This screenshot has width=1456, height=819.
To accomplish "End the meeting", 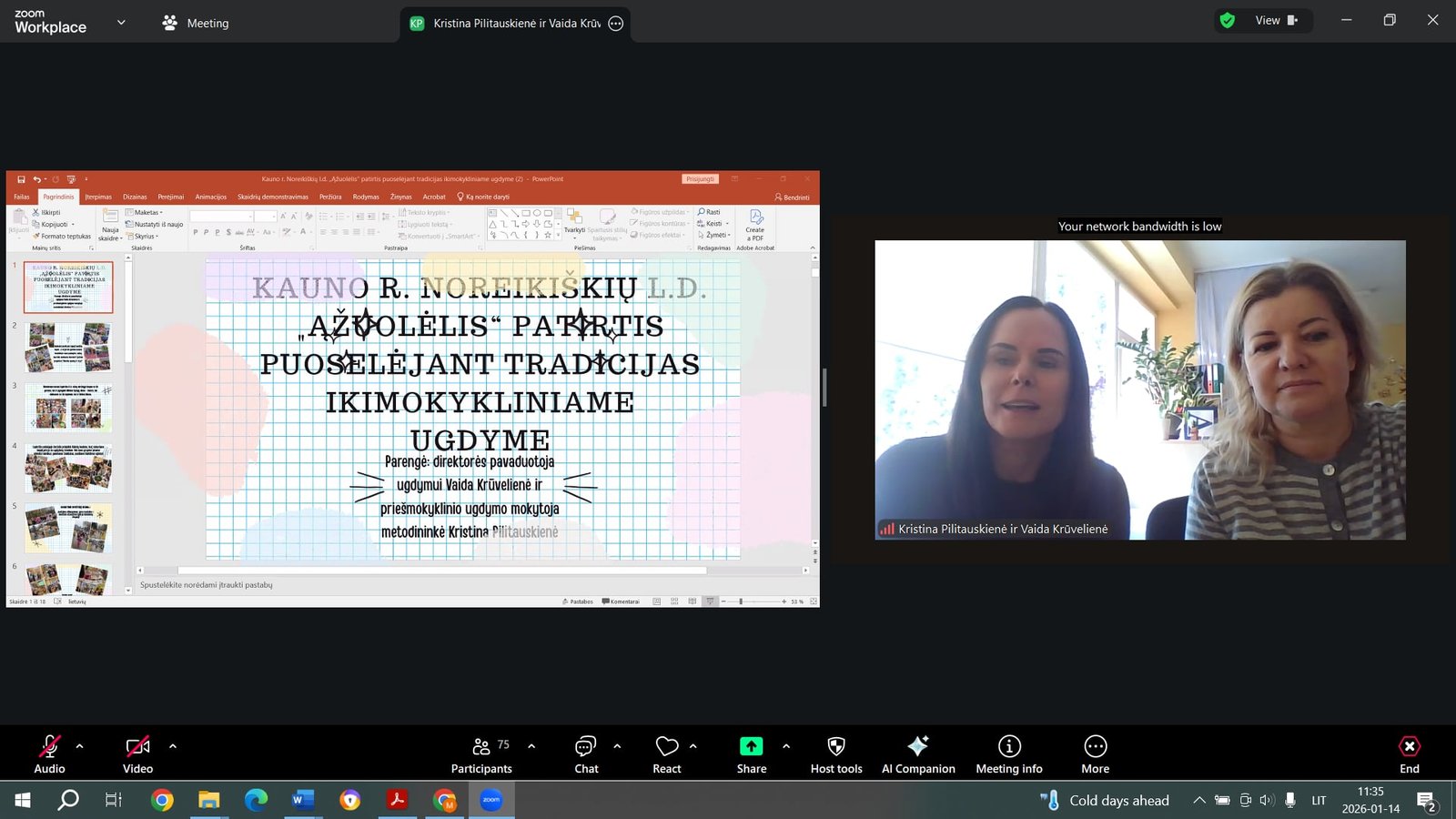I will click(x=1409, y=754).
